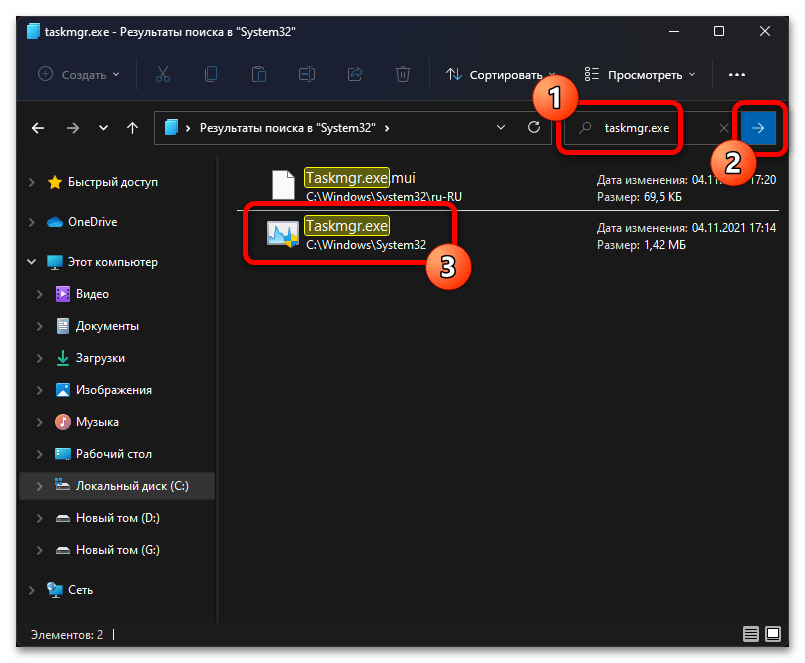Click the Copy icon in toolbar
This screenshot has width=805, height=663.
211,74
